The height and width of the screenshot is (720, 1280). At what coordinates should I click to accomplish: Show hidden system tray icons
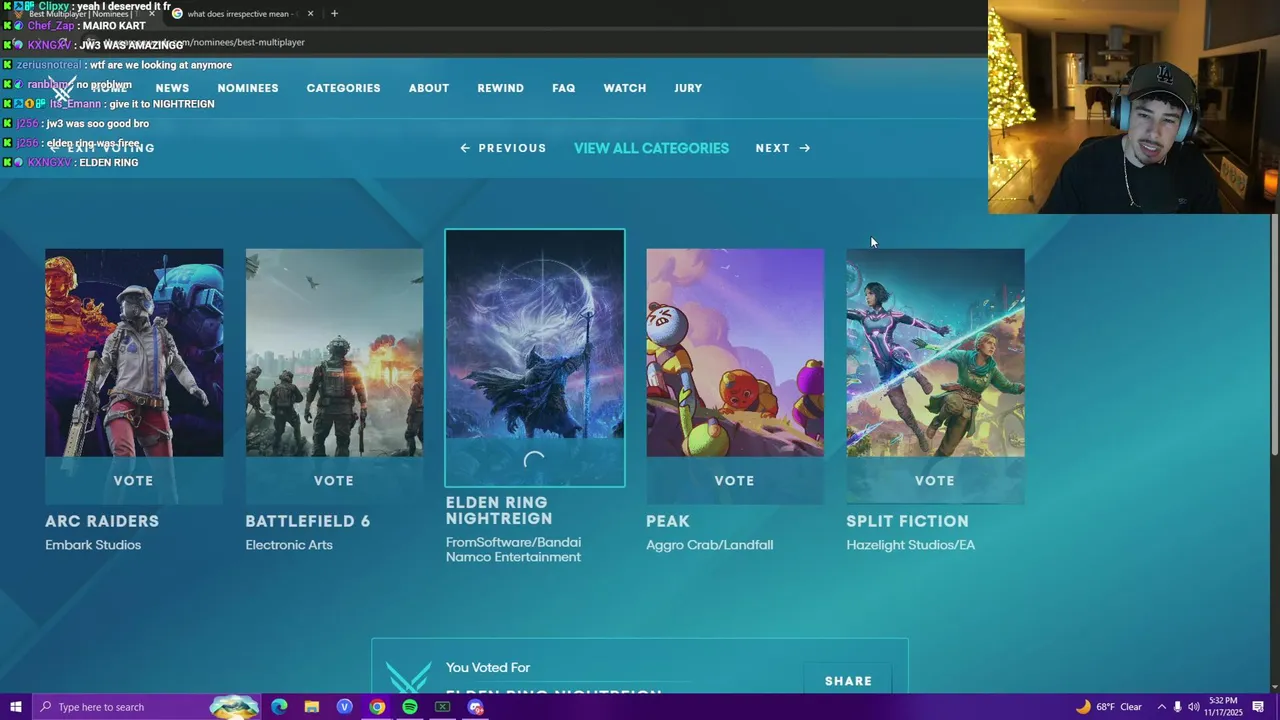click(x=1160, y=707)
